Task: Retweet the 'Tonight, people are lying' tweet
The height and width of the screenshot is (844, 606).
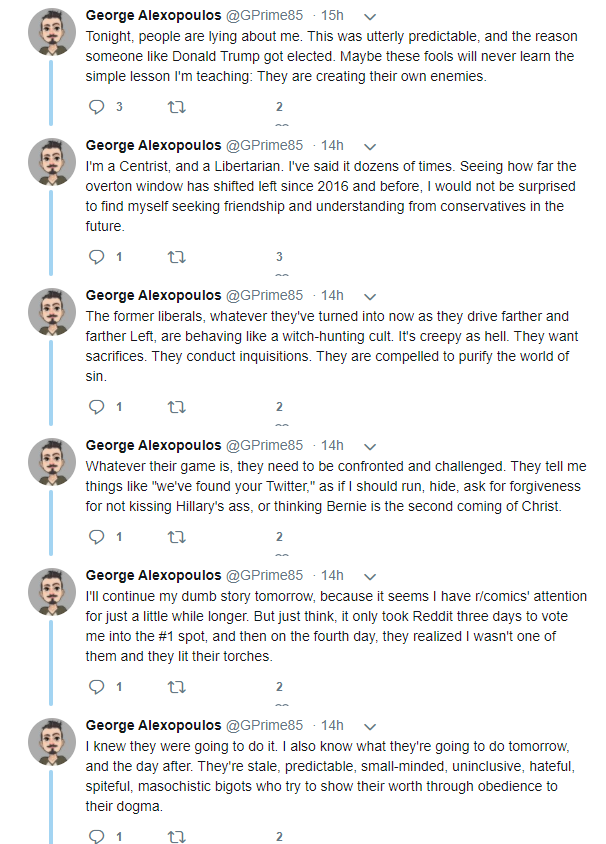Action: [x=177, y=107]
